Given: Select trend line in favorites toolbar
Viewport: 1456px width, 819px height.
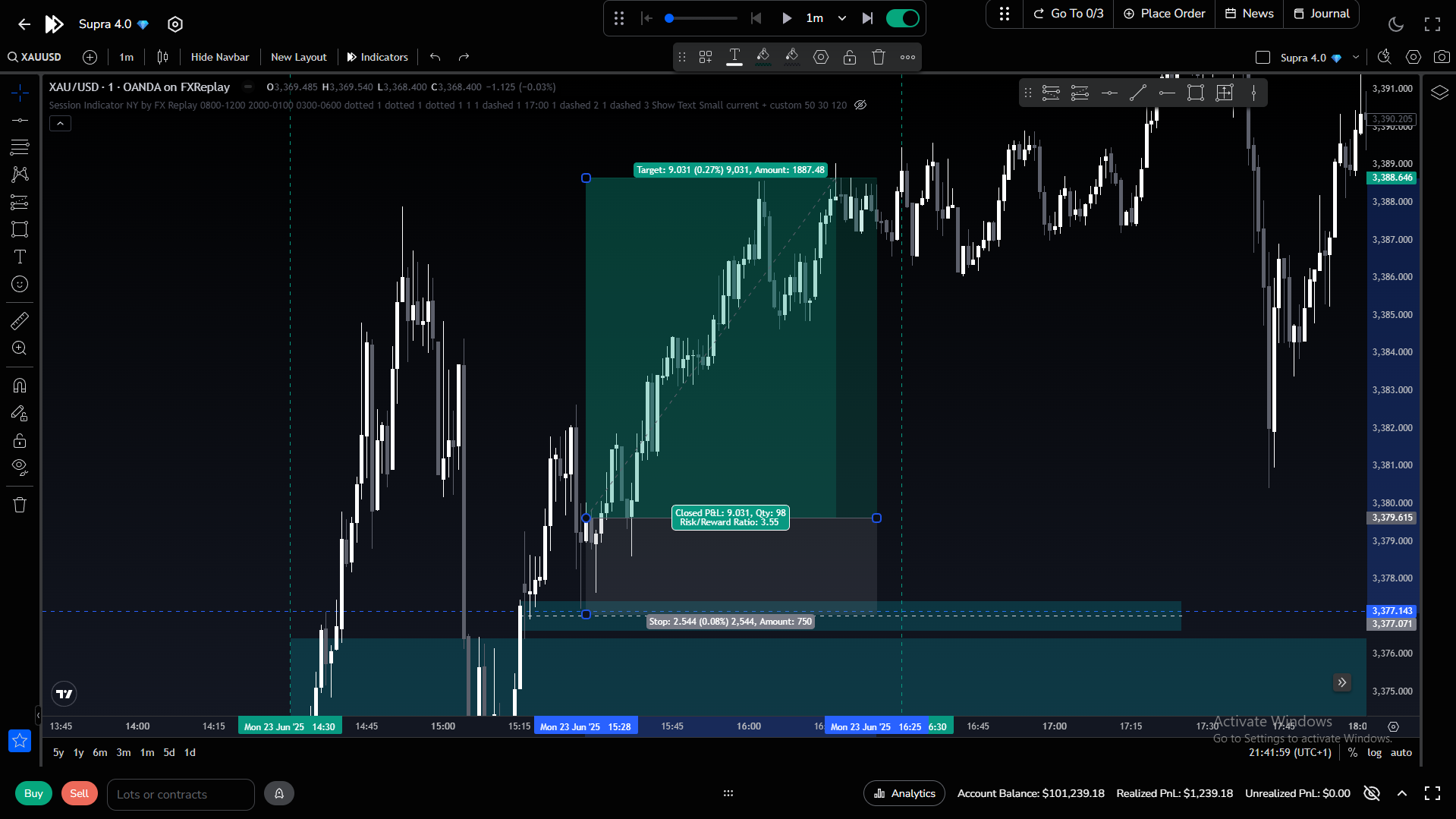Looking at the screenshot, I should coord(1137,93).
